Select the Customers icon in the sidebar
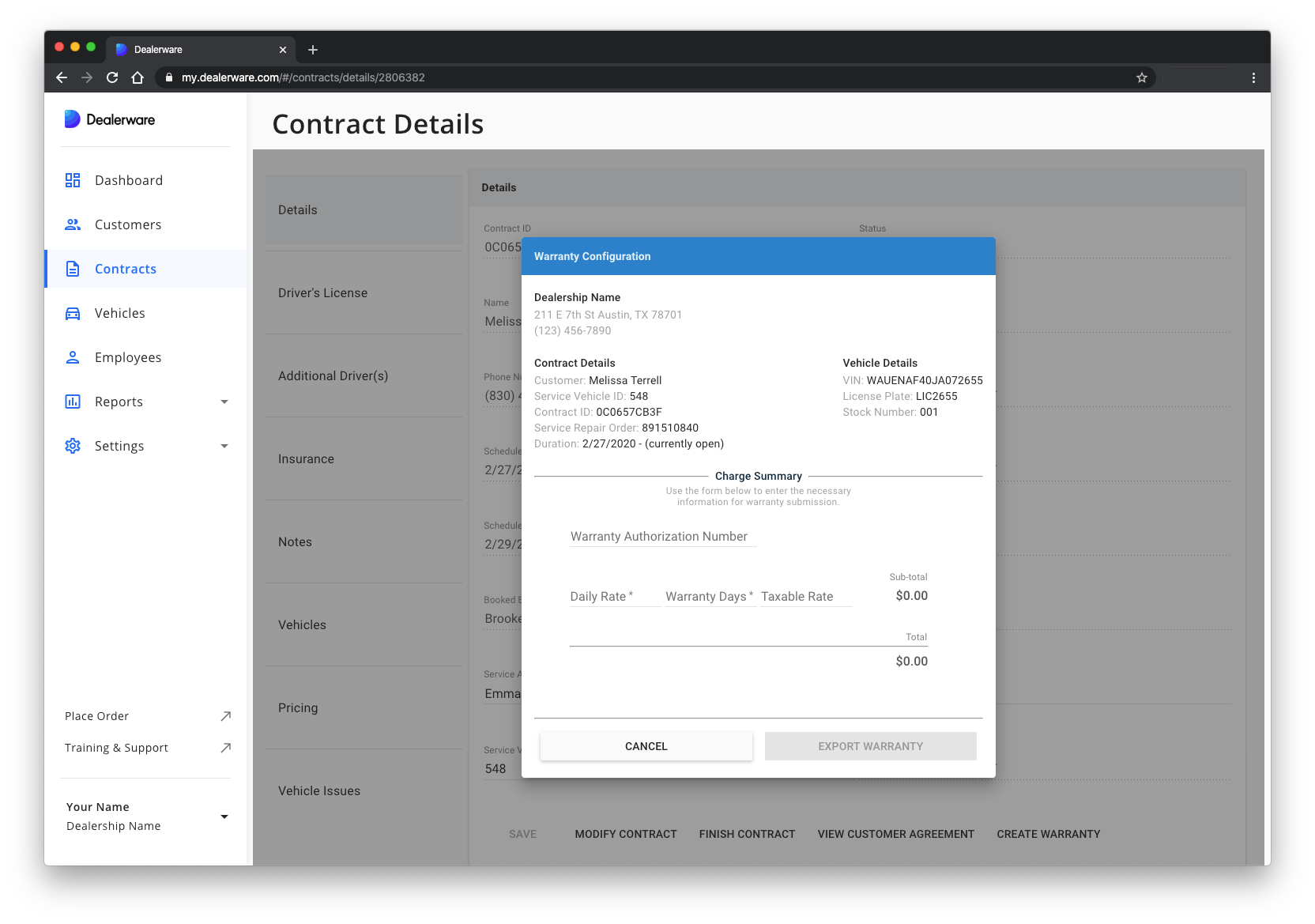Screen dimensions: 1315x924 point(72,224)
